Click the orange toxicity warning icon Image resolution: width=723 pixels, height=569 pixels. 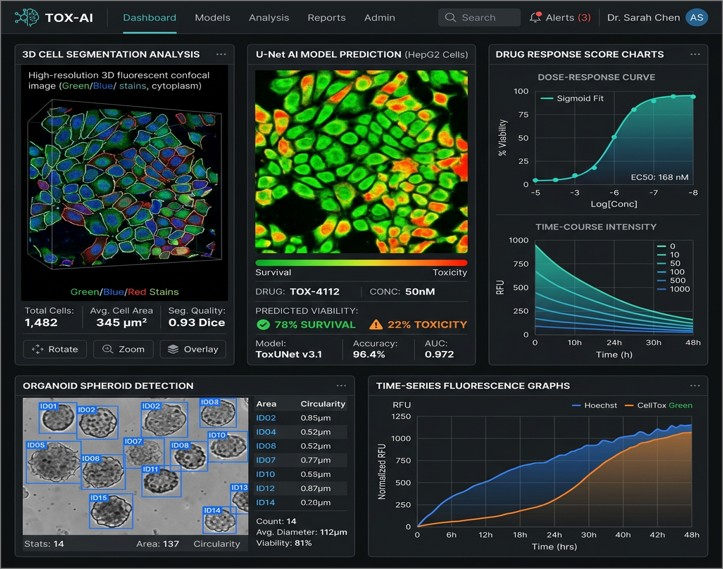(x=376, y=325)
